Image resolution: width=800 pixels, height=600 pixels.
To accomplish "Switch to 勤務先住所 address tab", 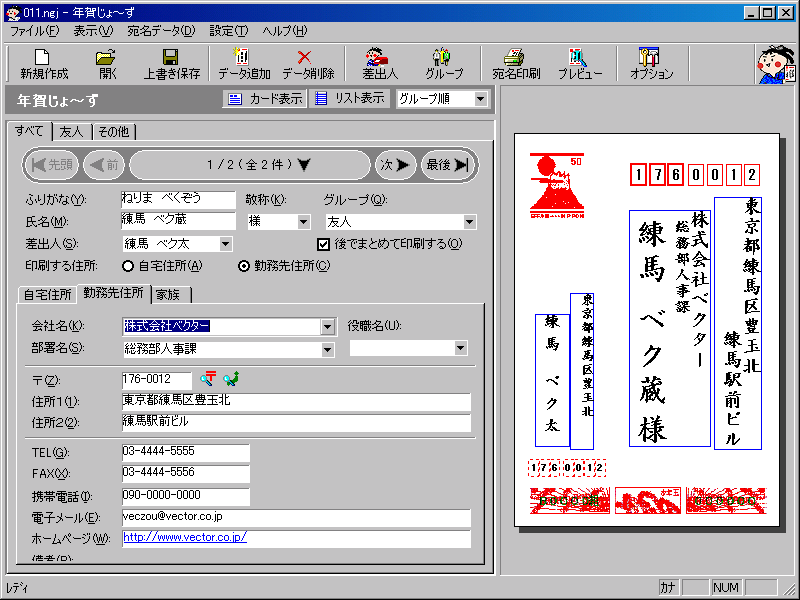I will (x=113, y=293).
